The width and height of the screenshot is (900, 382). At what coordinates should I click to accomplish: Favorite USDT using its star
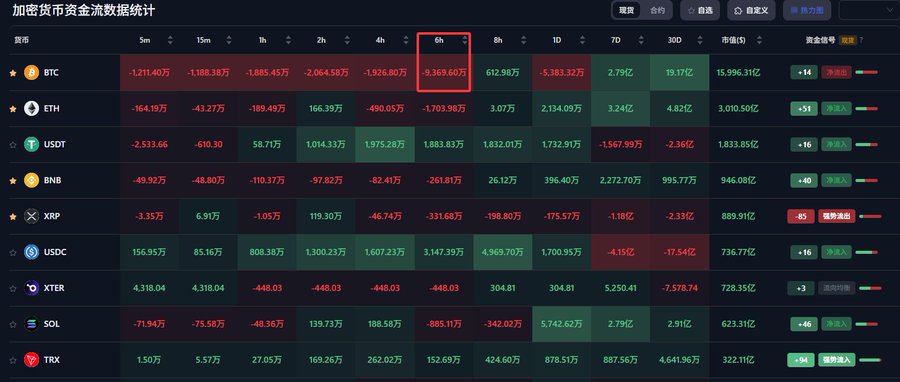(13, 145)
